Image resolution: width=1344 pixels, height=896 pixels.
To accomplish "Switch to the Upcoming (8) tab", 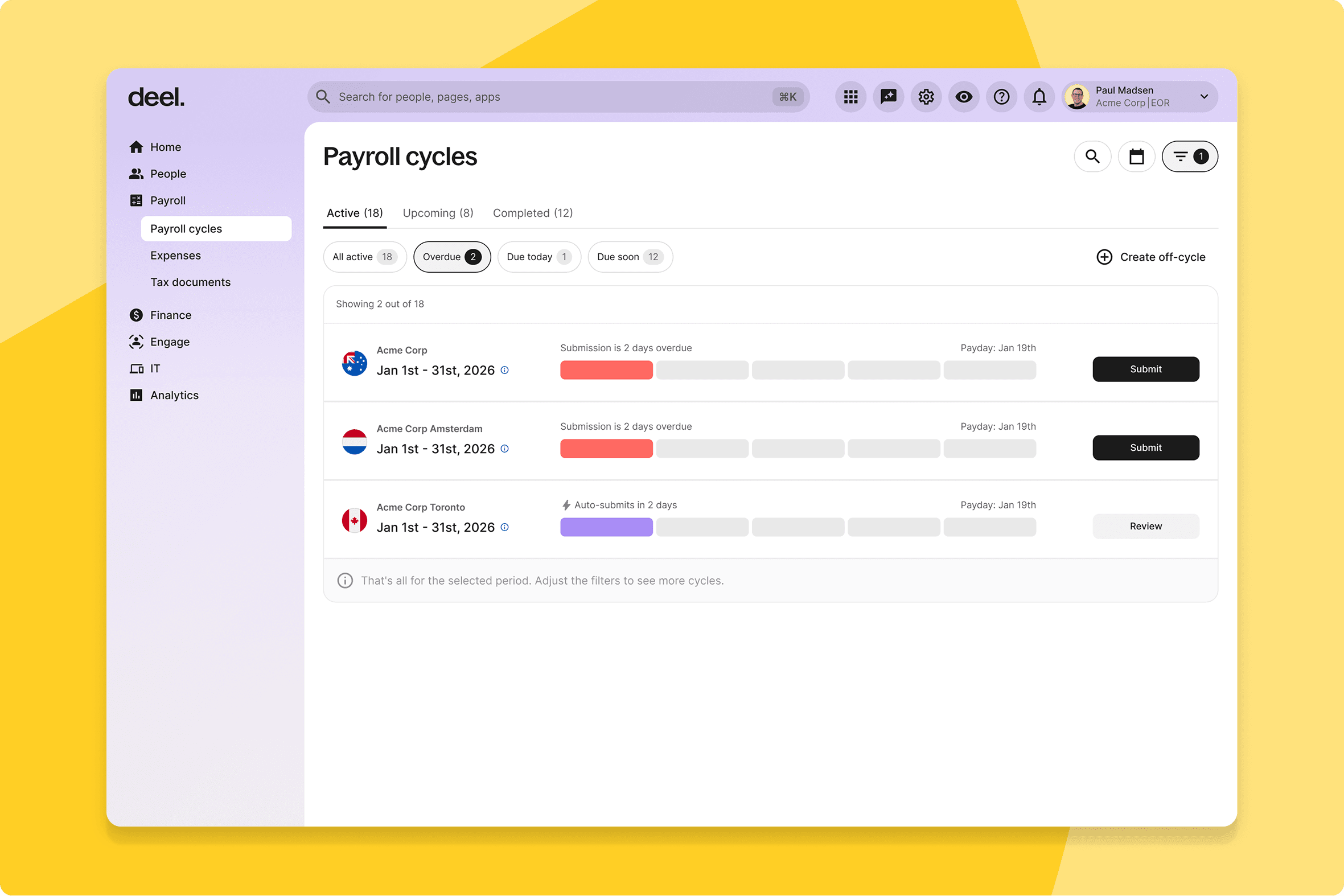I will (x=438, y=213).
